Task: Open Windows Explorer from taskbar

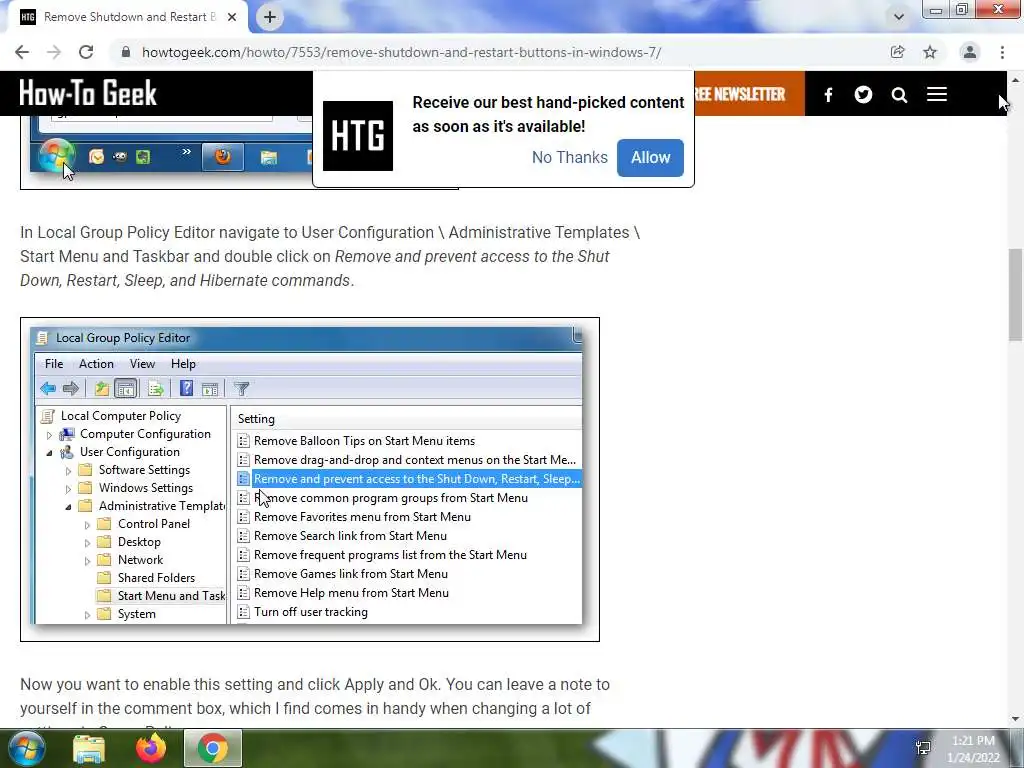Action: click(x=89, y=749)
